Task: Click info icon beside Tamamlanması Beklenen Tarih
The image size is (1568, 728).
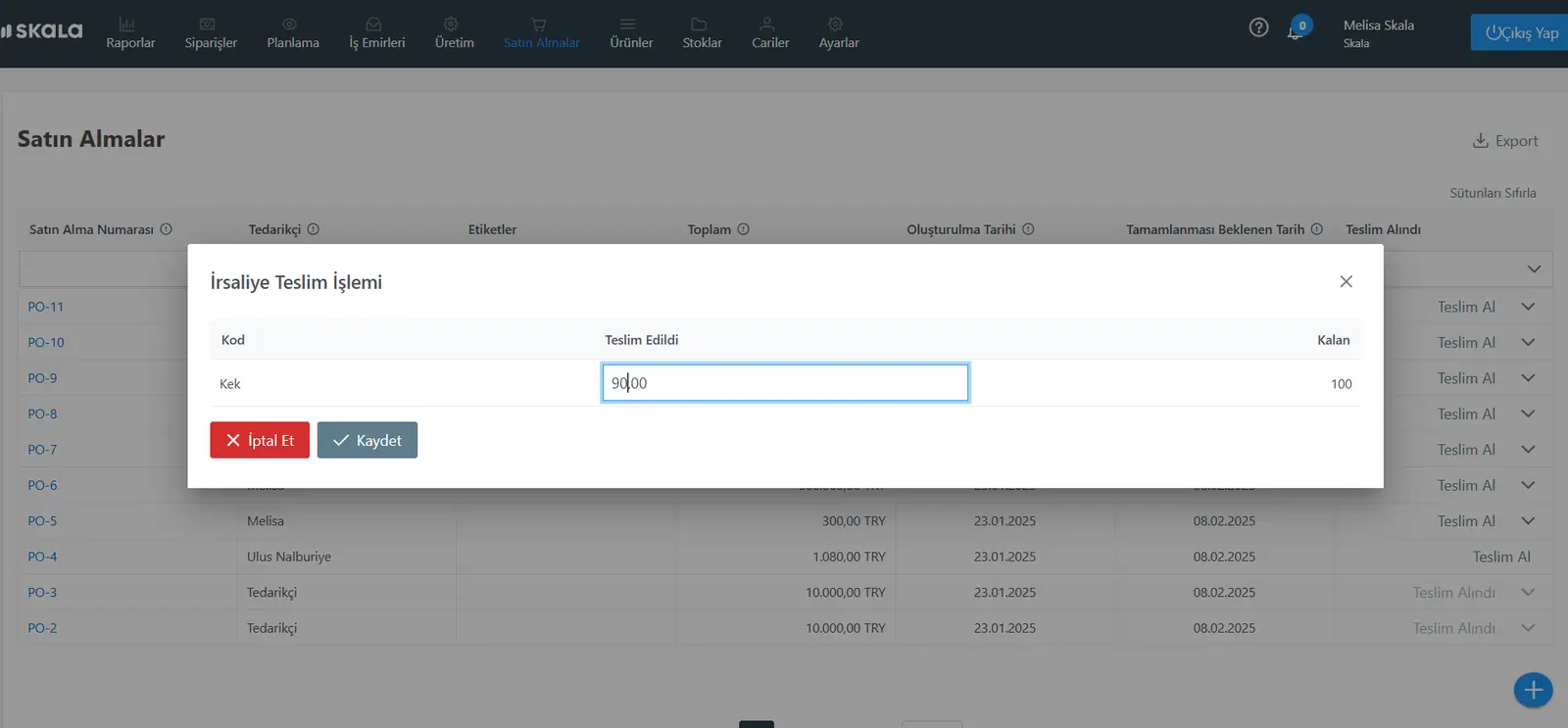Action: tap(1317, 229)
